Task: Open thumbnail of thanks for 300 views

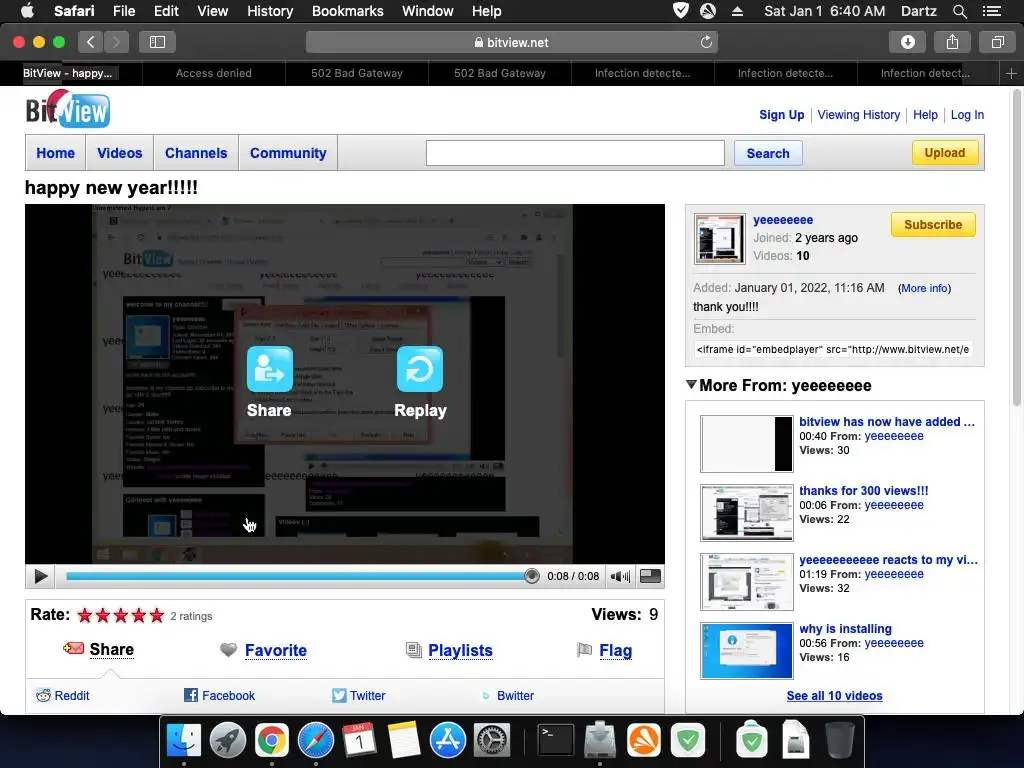Action: click(x=746, y=513)
